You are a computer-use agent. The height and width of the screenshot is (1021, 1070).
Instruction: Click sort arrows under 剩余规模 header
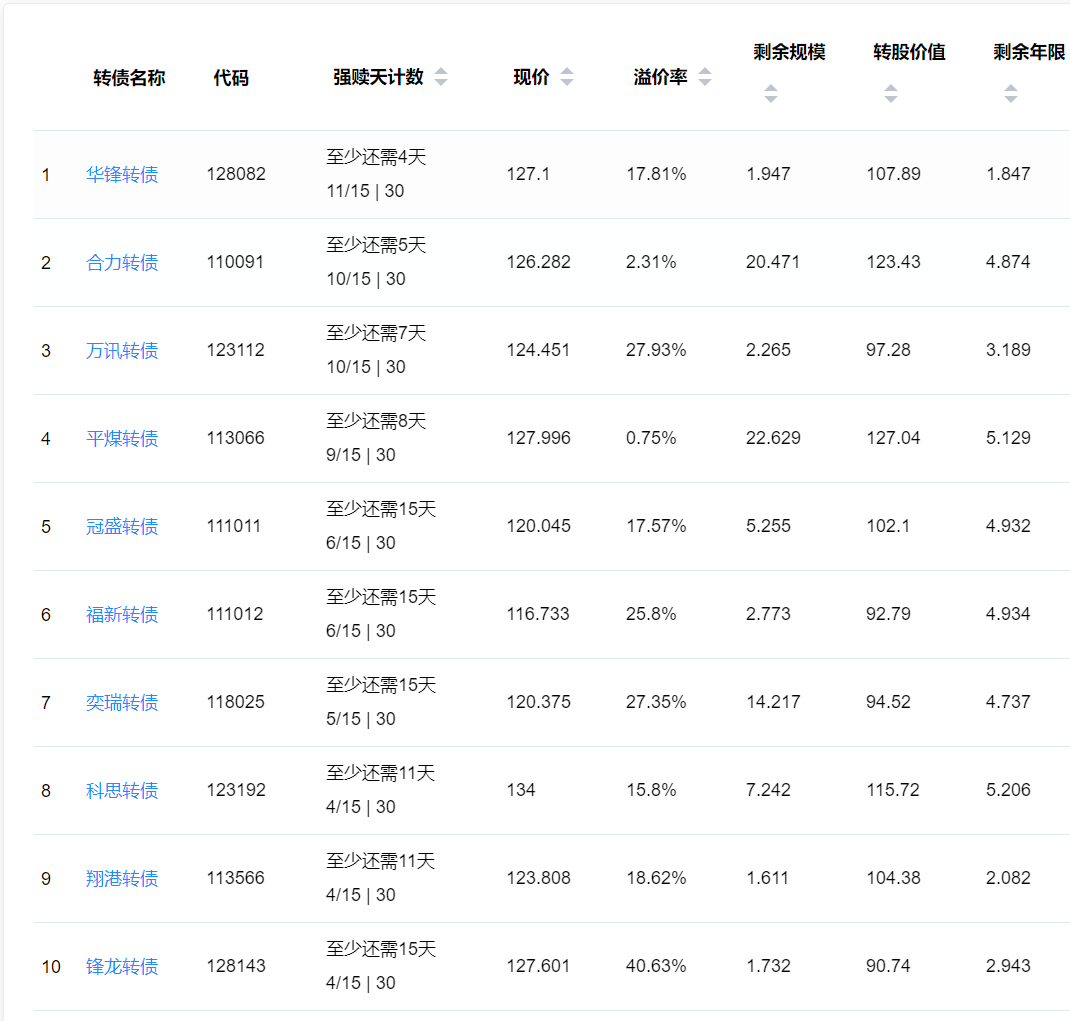click(x=770, y=94)
